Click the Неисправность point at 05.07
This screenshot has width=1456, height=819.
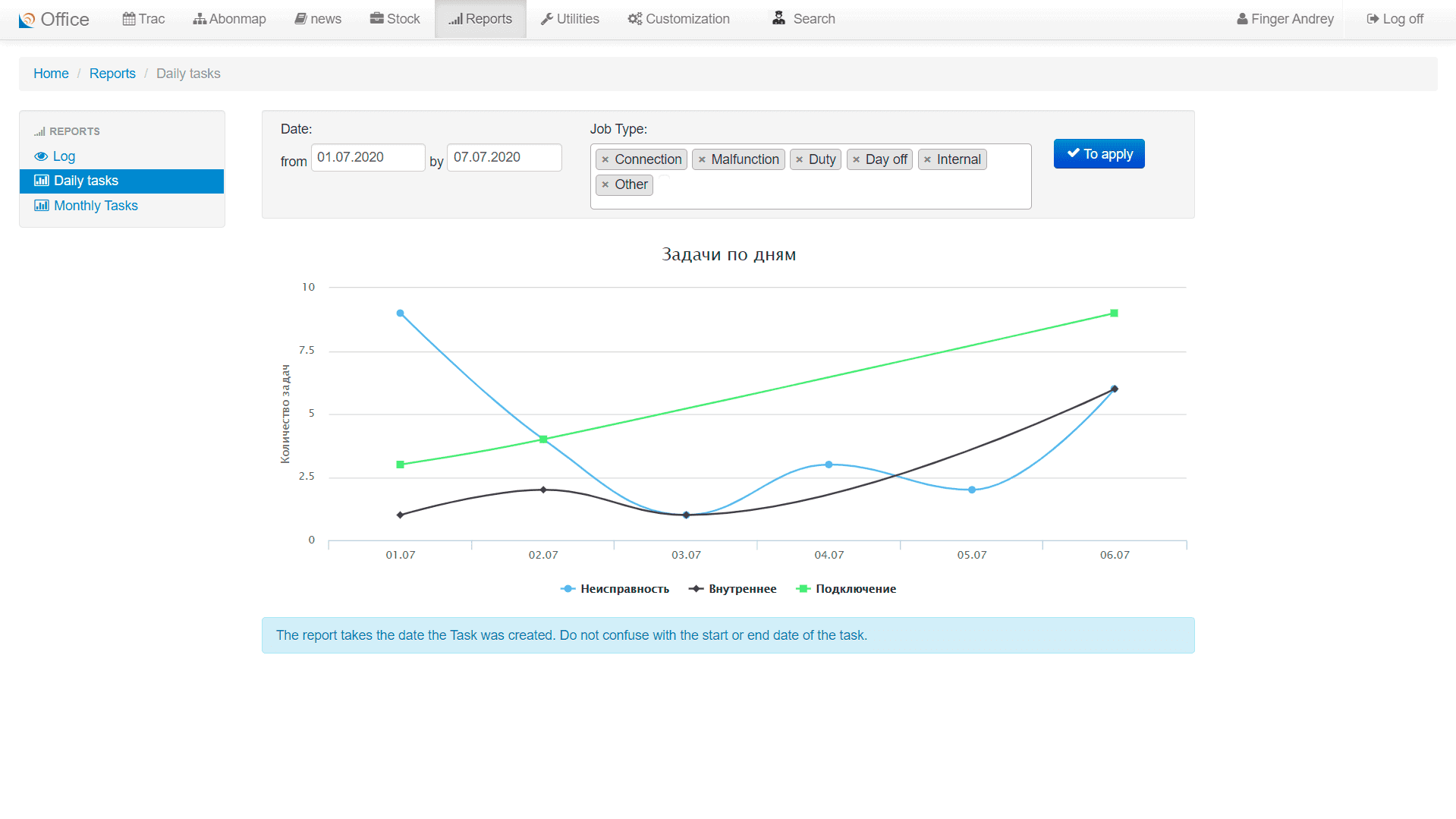click(x=972, y=490)
